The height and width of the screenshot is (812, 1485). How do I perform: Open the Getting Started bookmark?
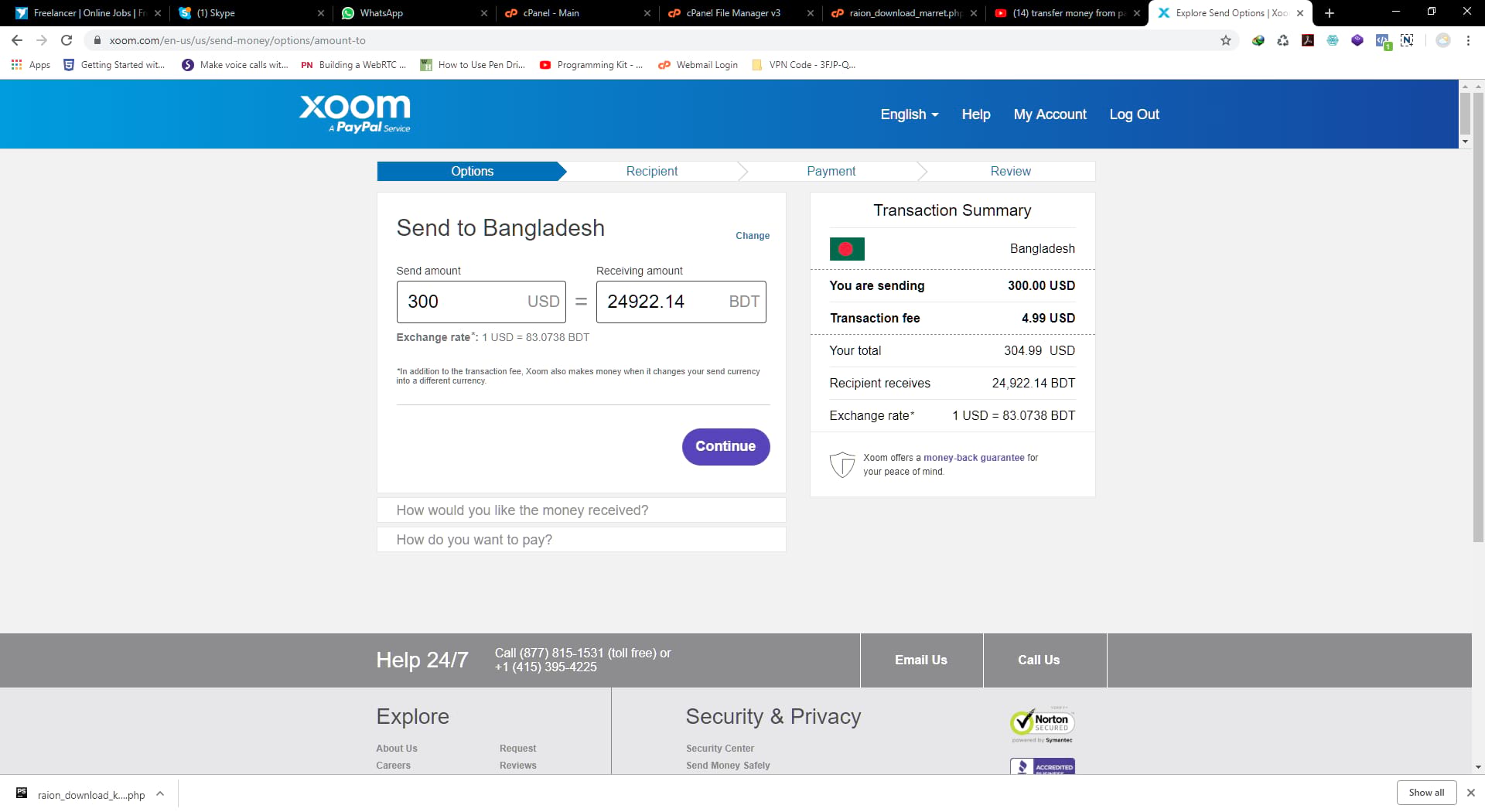click(114, 65)
